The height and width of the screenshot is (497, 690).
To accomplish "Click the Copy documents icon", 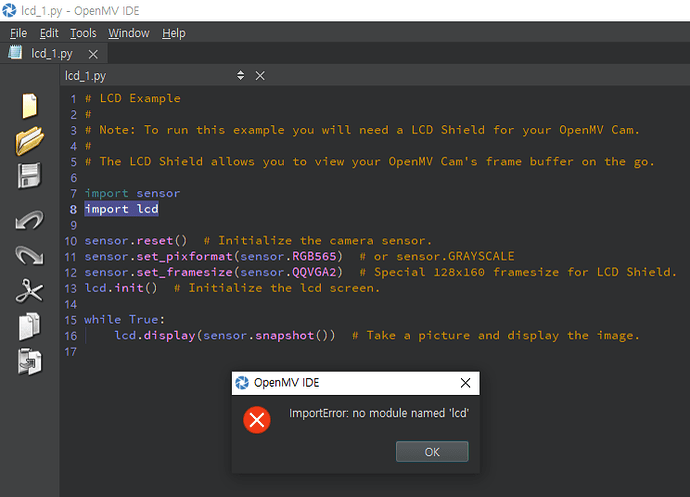I will point(29,326).
